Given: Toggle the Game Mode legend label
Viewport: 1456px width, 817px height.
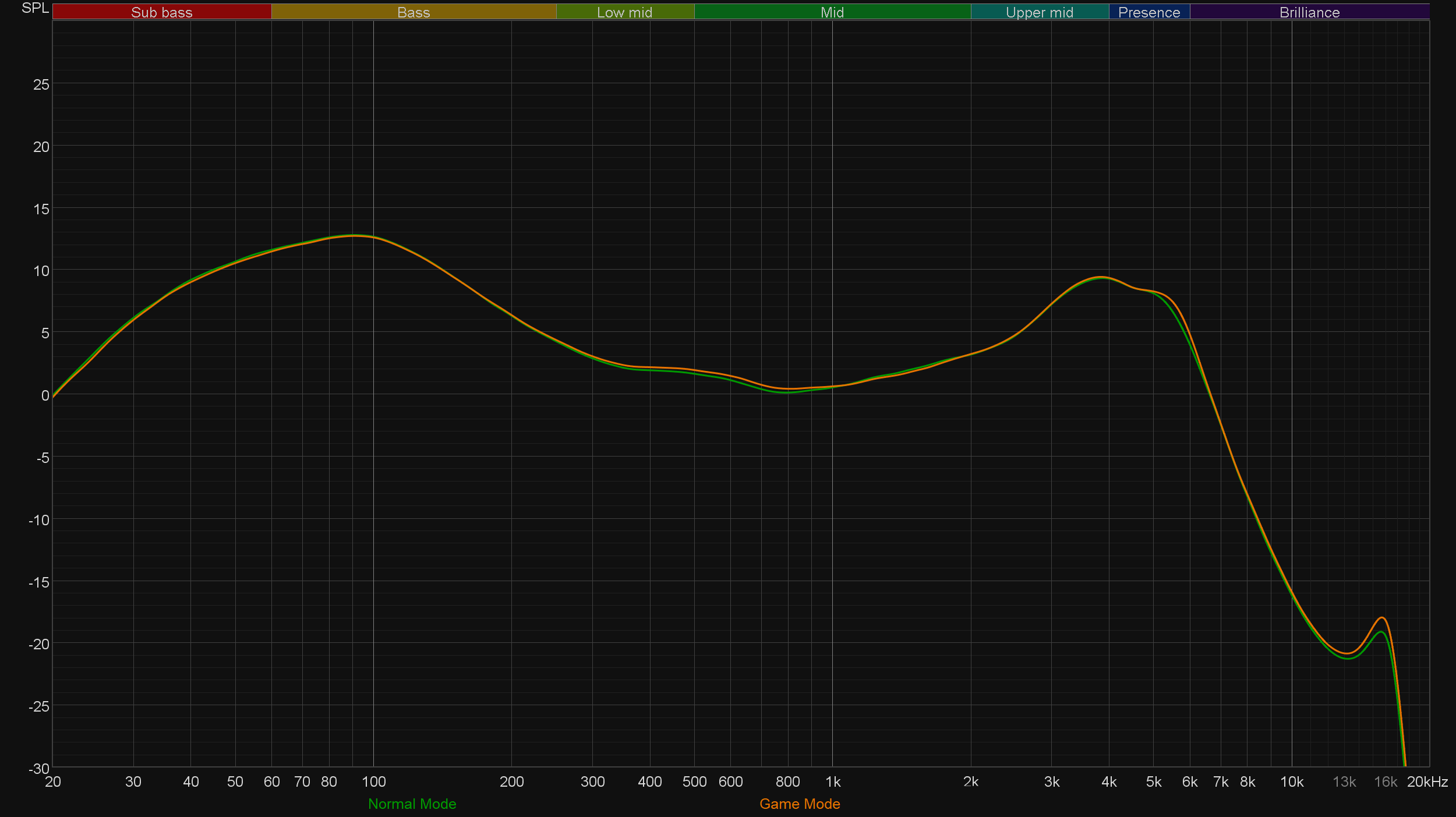Looking at the screenshot, I should tap(800, 804).
